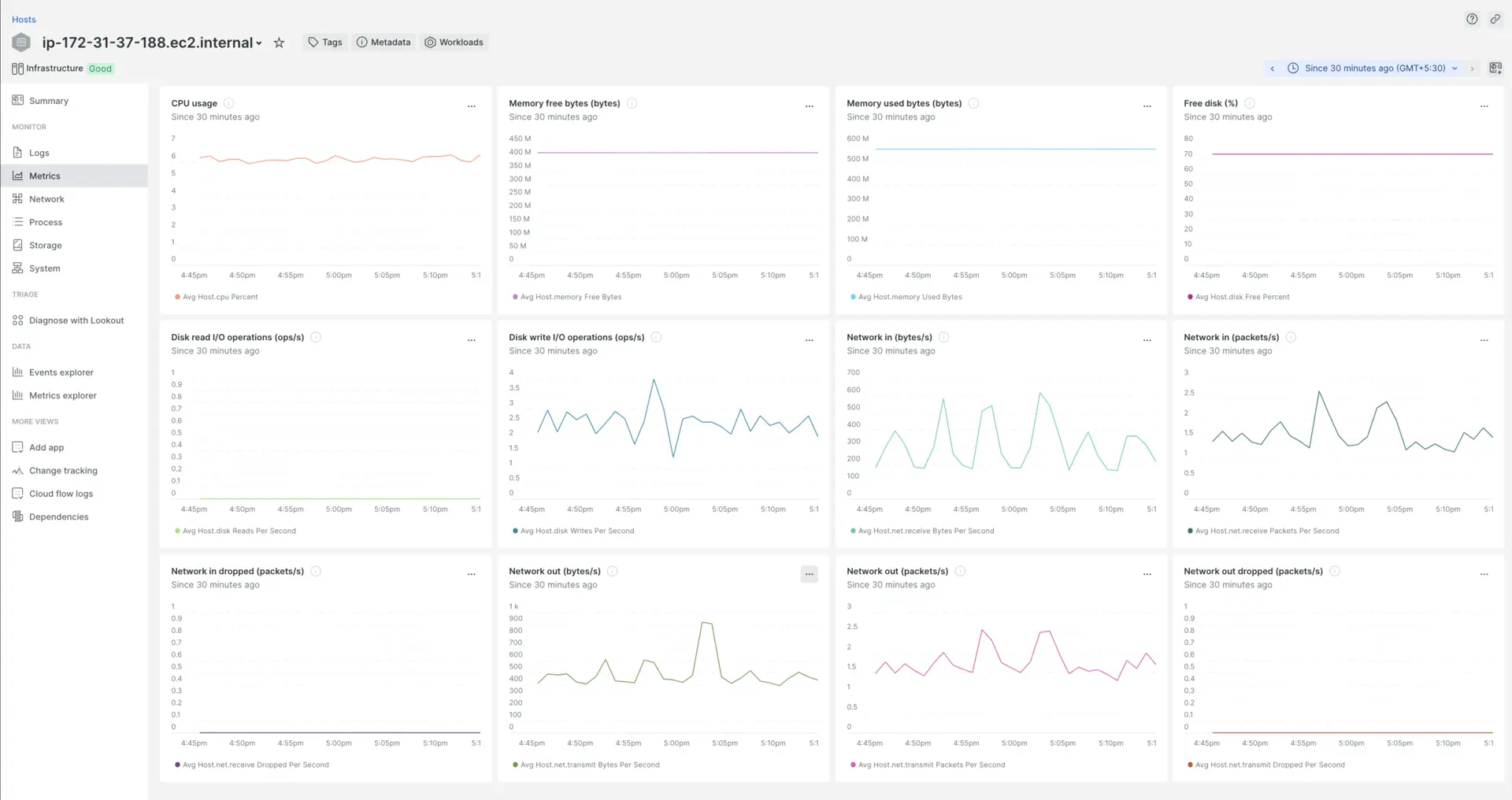Image resolution: width=1512 pixels, height=800 pixels.
Task: Open the help question mark icon
Action: coord(1471,19)
